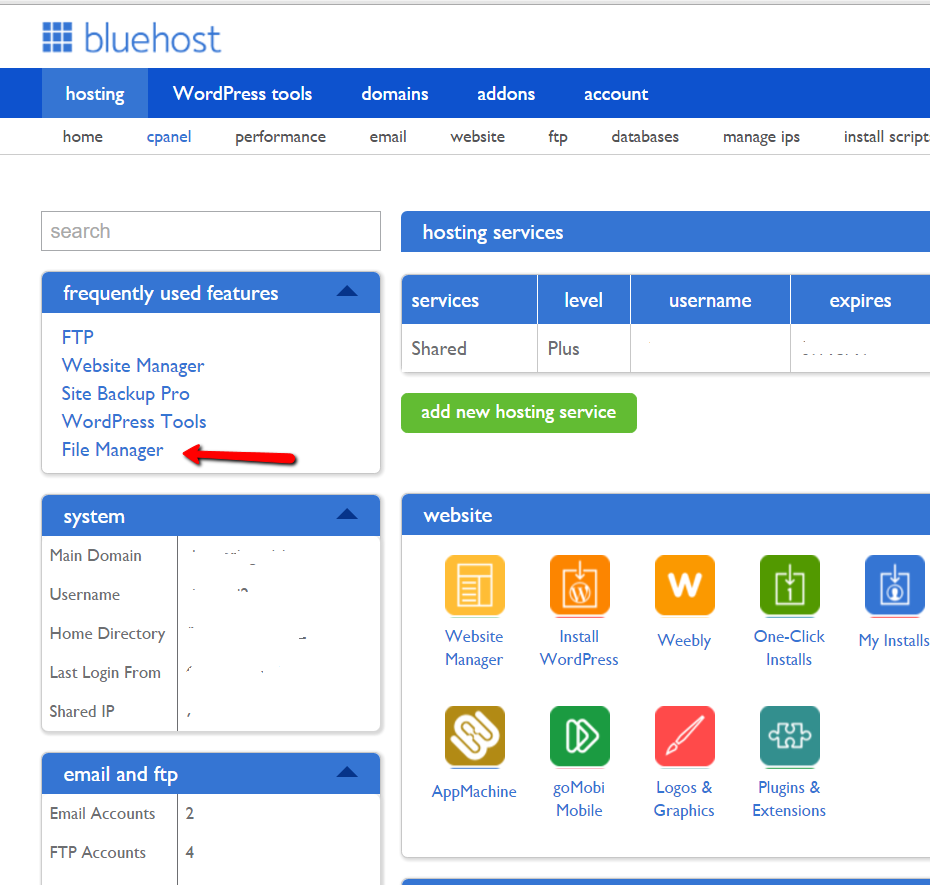Viewport: 930px width, 885px height.
Task: Open the WordPress tools tab
Action: click(x=242, y=93)
